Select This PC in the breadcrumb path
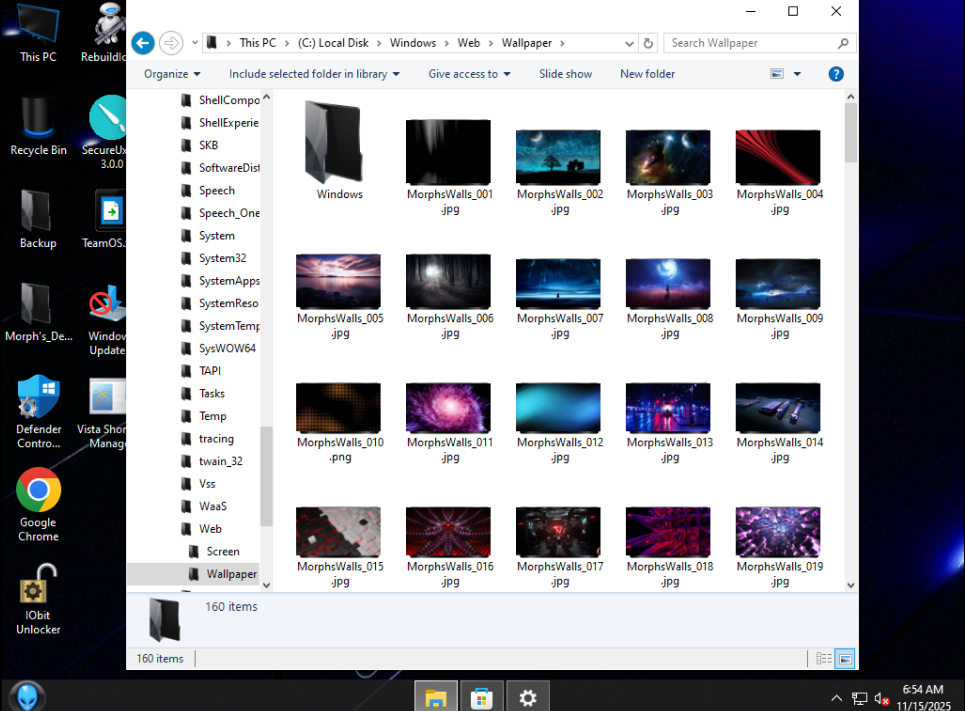 coord(258,43)
